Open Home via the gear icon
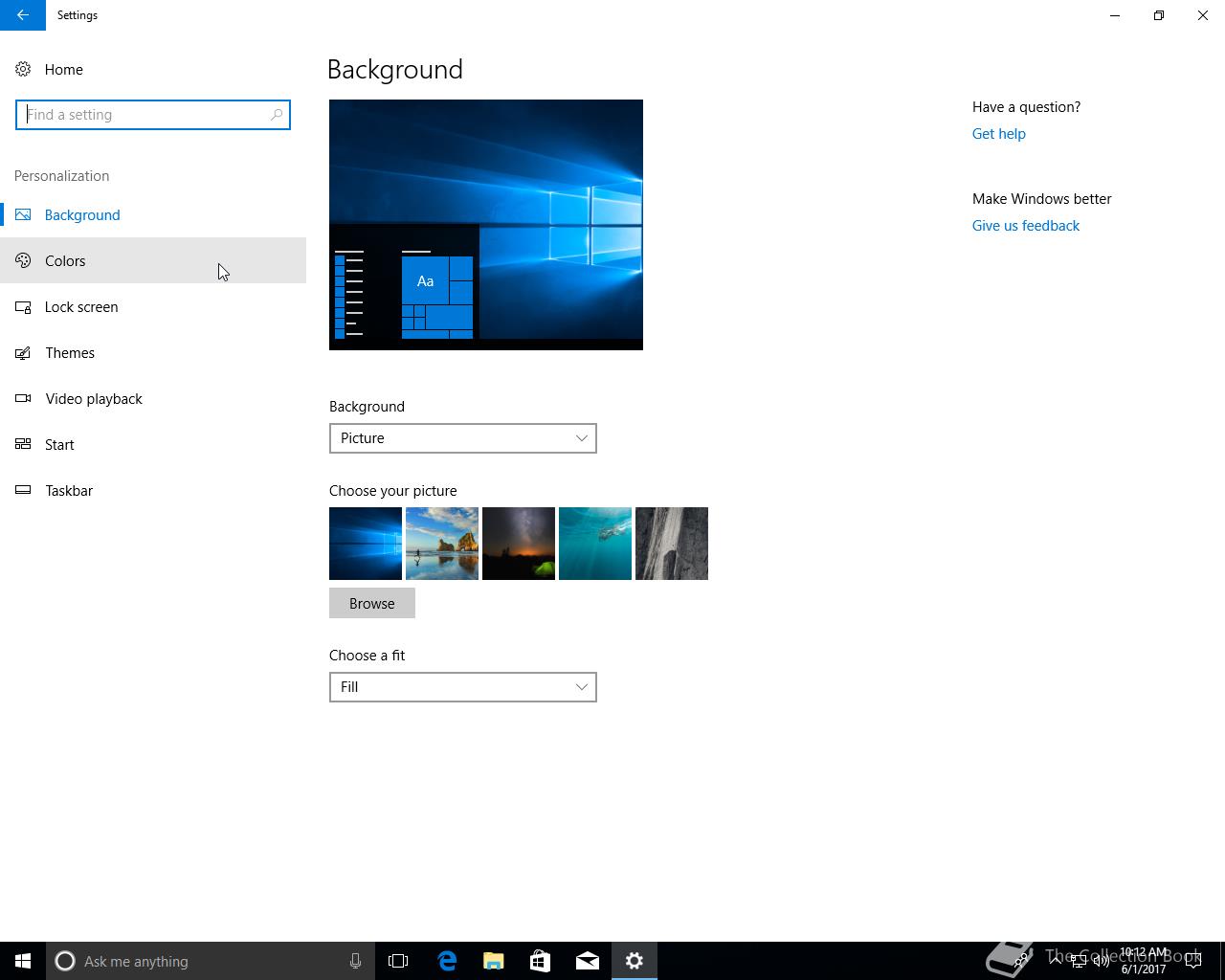The image size is (1225, 980). coord(23,69)
